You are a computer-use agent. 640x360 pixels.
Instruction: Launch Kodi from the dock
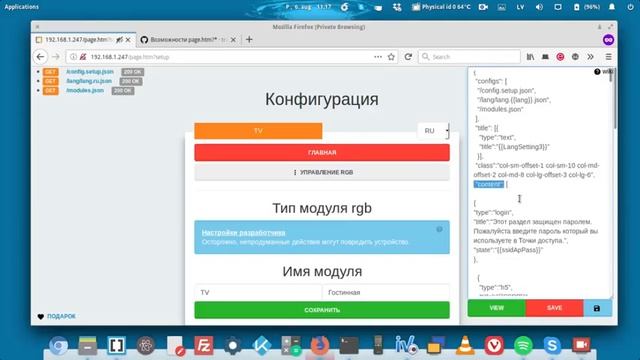pyautogui.click(x=262, y=346)
